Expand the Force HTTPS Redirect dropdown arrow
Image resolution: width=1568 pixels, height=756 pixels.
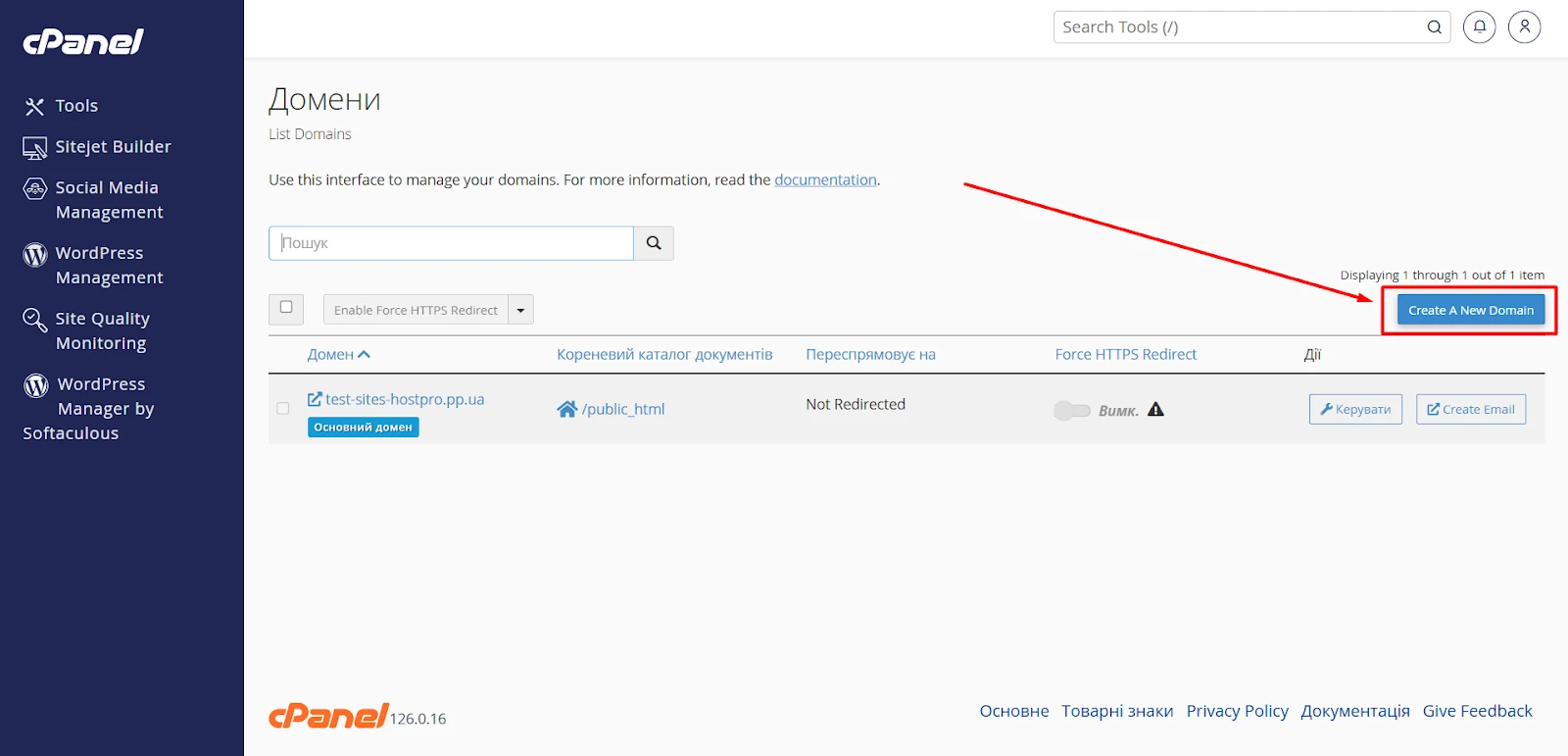(x=521, y=310)
